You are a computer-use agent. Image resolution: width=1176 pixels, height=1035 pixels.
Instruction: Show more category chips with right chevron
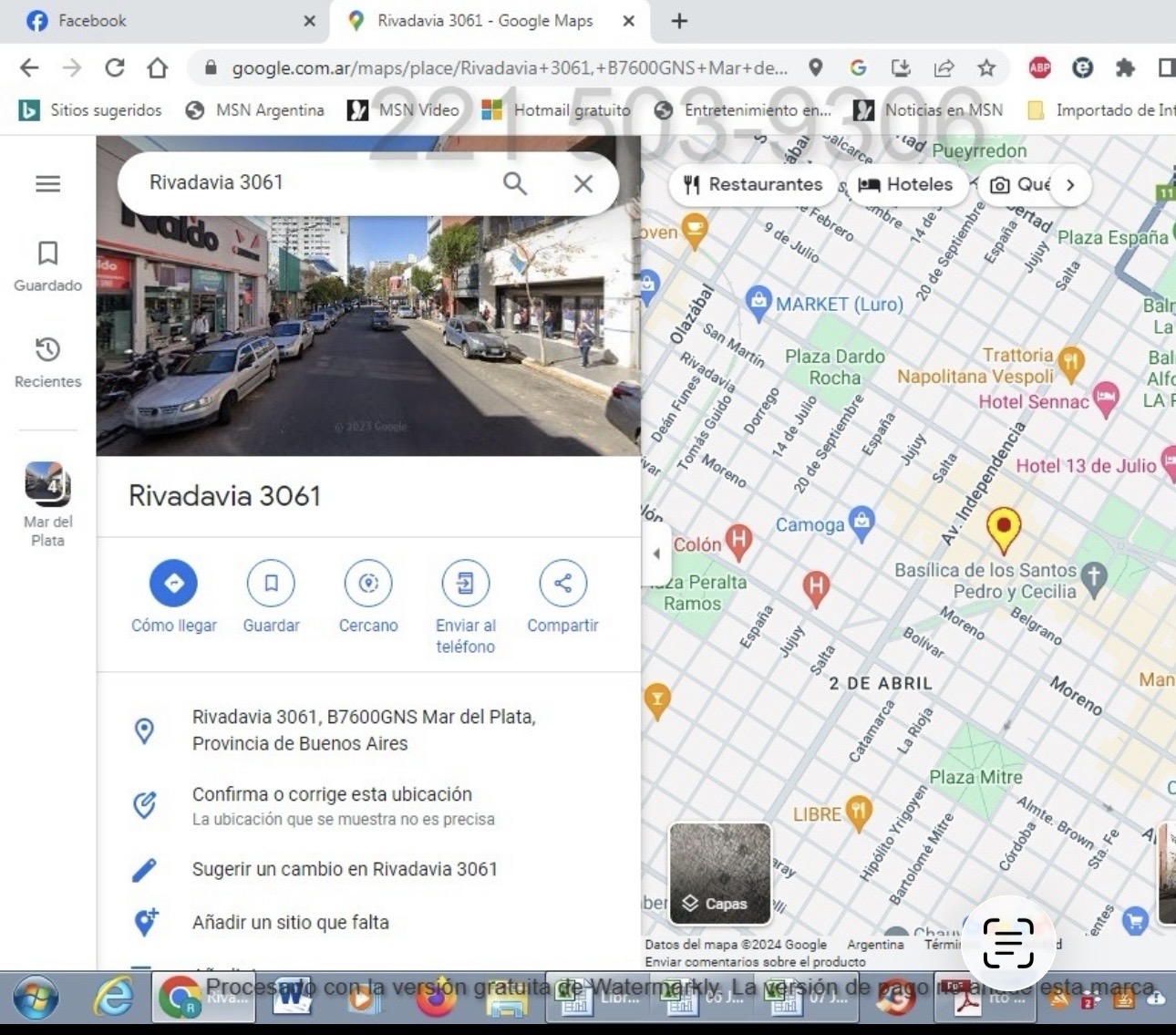(x=1071, y=184)
